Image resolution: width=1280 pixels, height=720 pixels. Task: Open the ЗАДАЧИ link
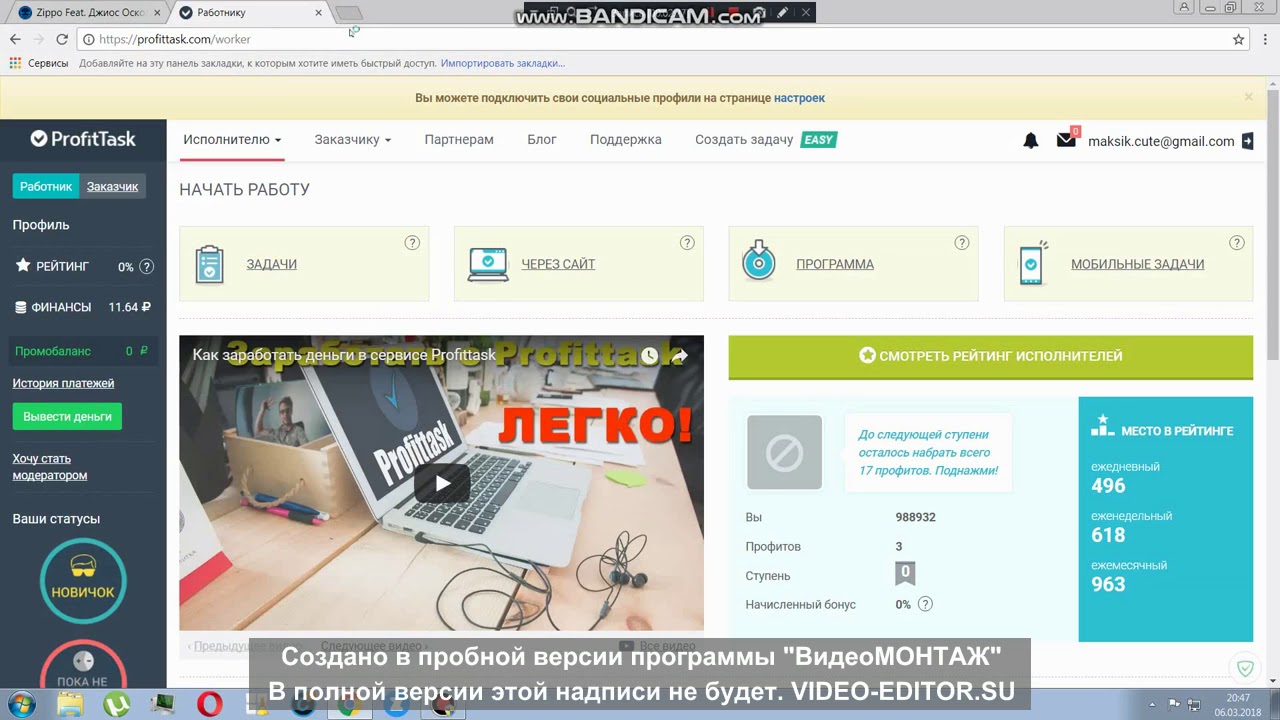[271, 265]
